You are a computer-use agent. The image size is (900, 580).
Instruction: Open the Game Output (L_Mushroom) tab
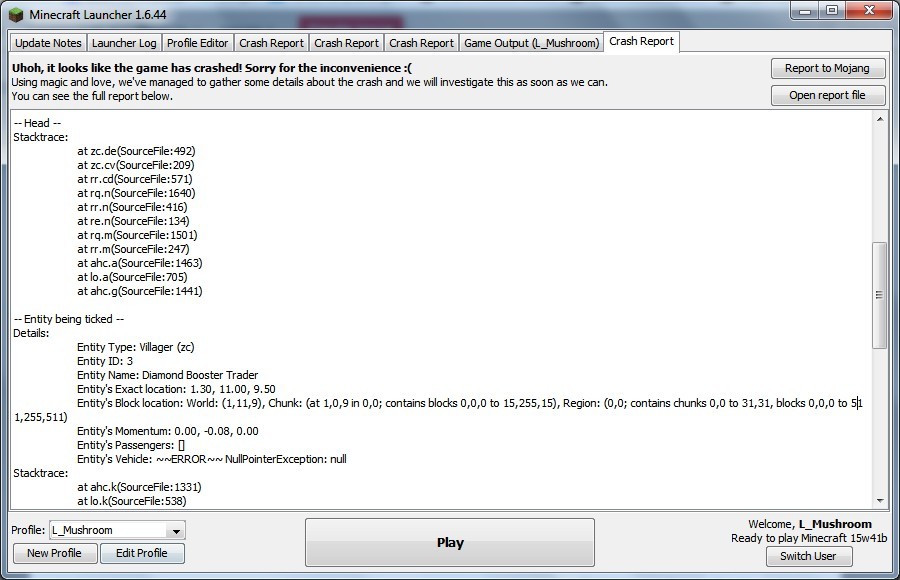point(532,43)
